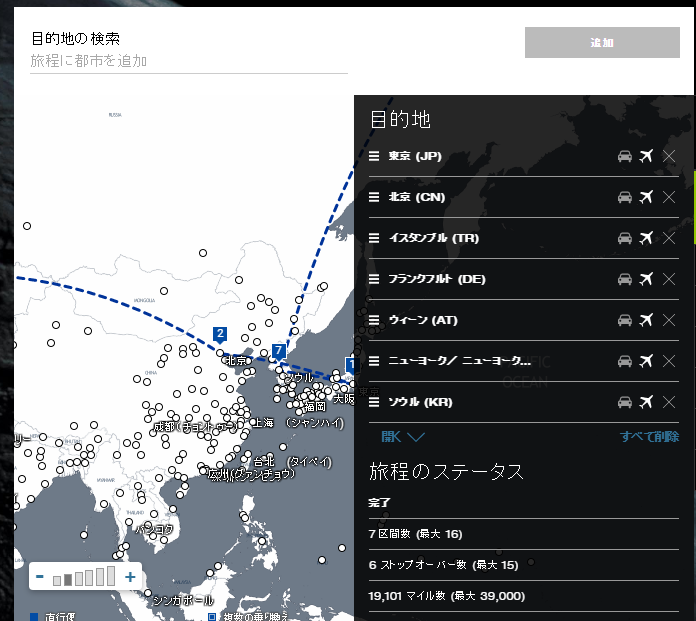696x621 pixels.
Task: Zoom out the map with minus button
Action: point(40,577)
